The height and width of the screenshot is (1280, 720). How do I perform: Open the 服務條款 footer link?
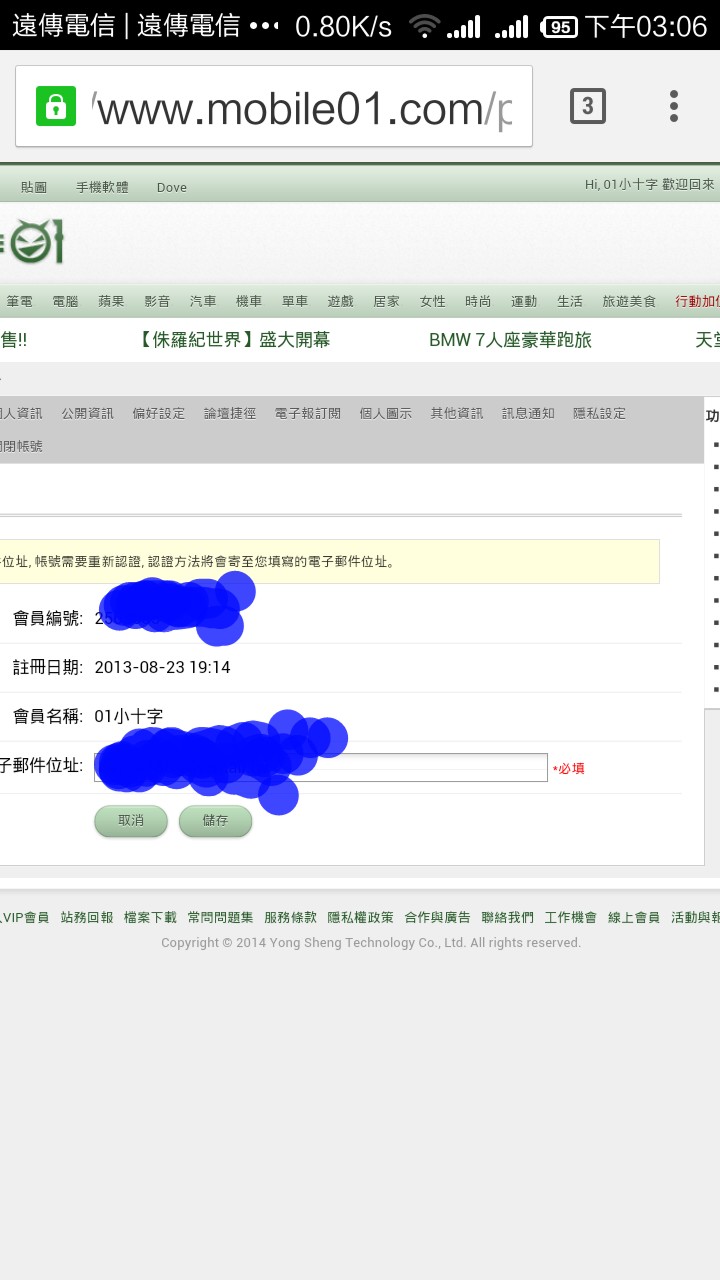pyautogui.click(x=291, y=917)
